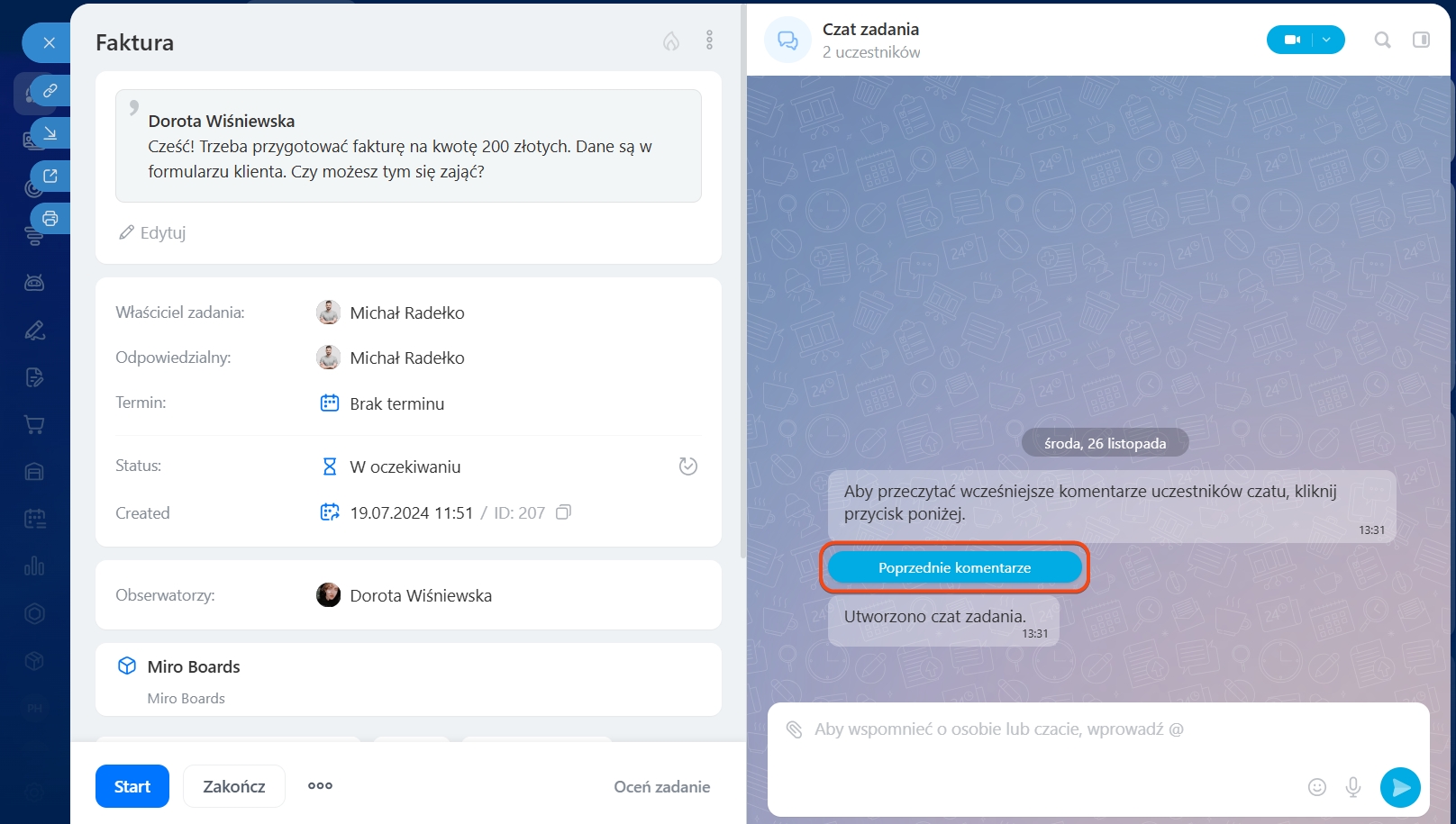Click the print side button
This screenshot has width=1456, height=824.
(50, 218)
